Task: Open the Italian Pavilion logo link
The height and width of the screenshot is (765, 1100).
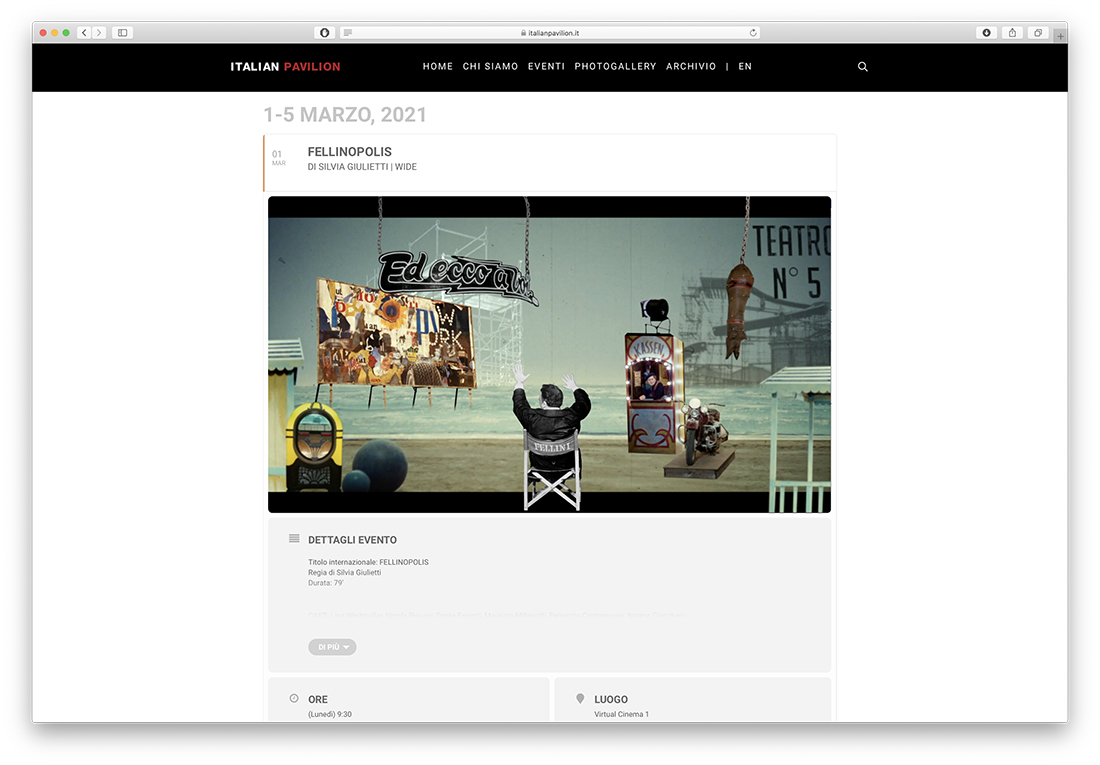Action: [286, 67]
